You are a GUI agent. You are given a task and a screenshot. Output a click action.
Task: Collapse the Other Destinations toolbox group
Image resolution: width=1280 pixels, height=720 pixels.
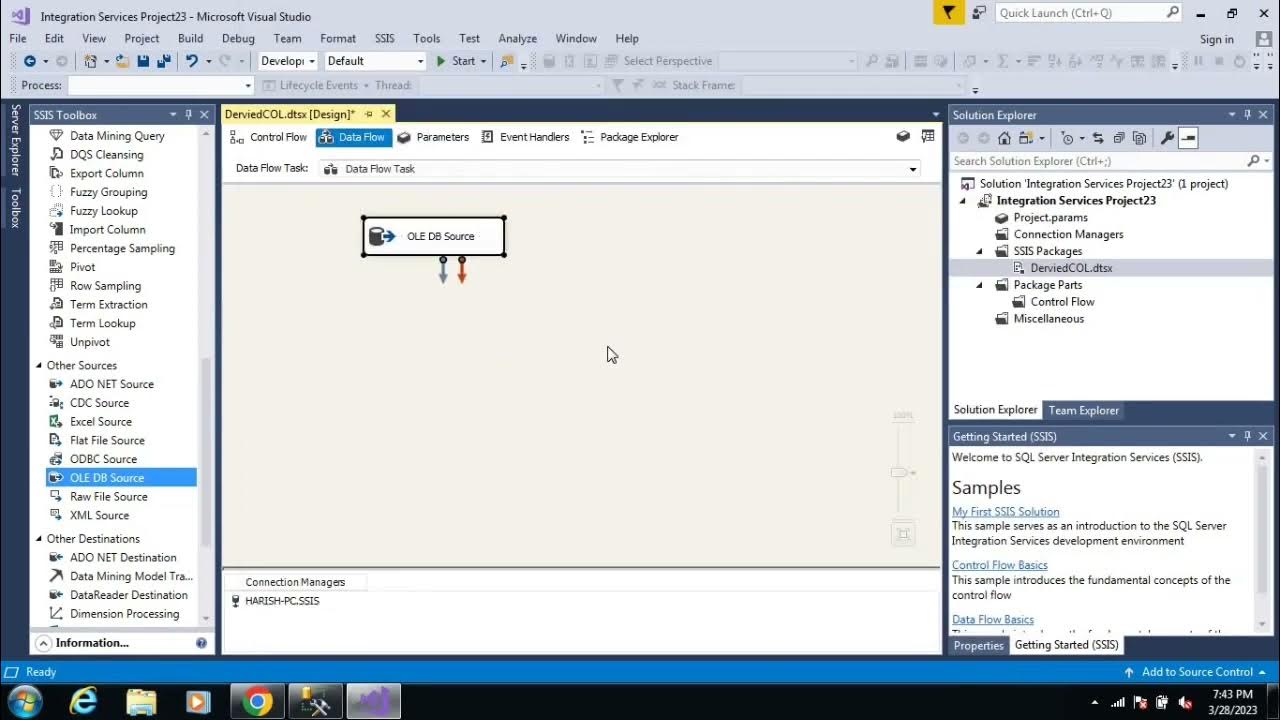tap(39, 539)
